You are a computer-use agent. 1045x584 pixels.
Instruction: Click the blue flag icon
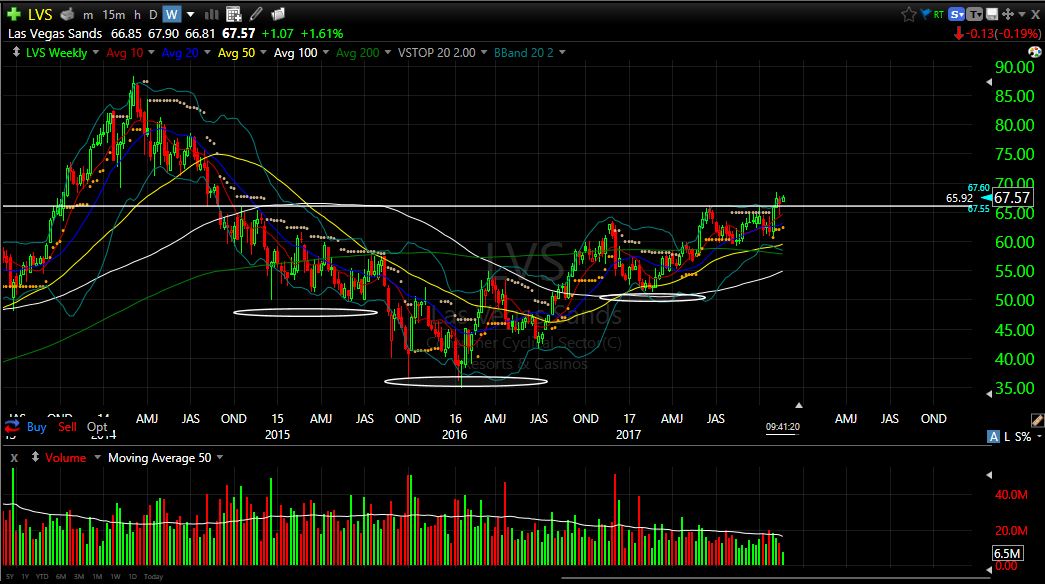[926, 13]
